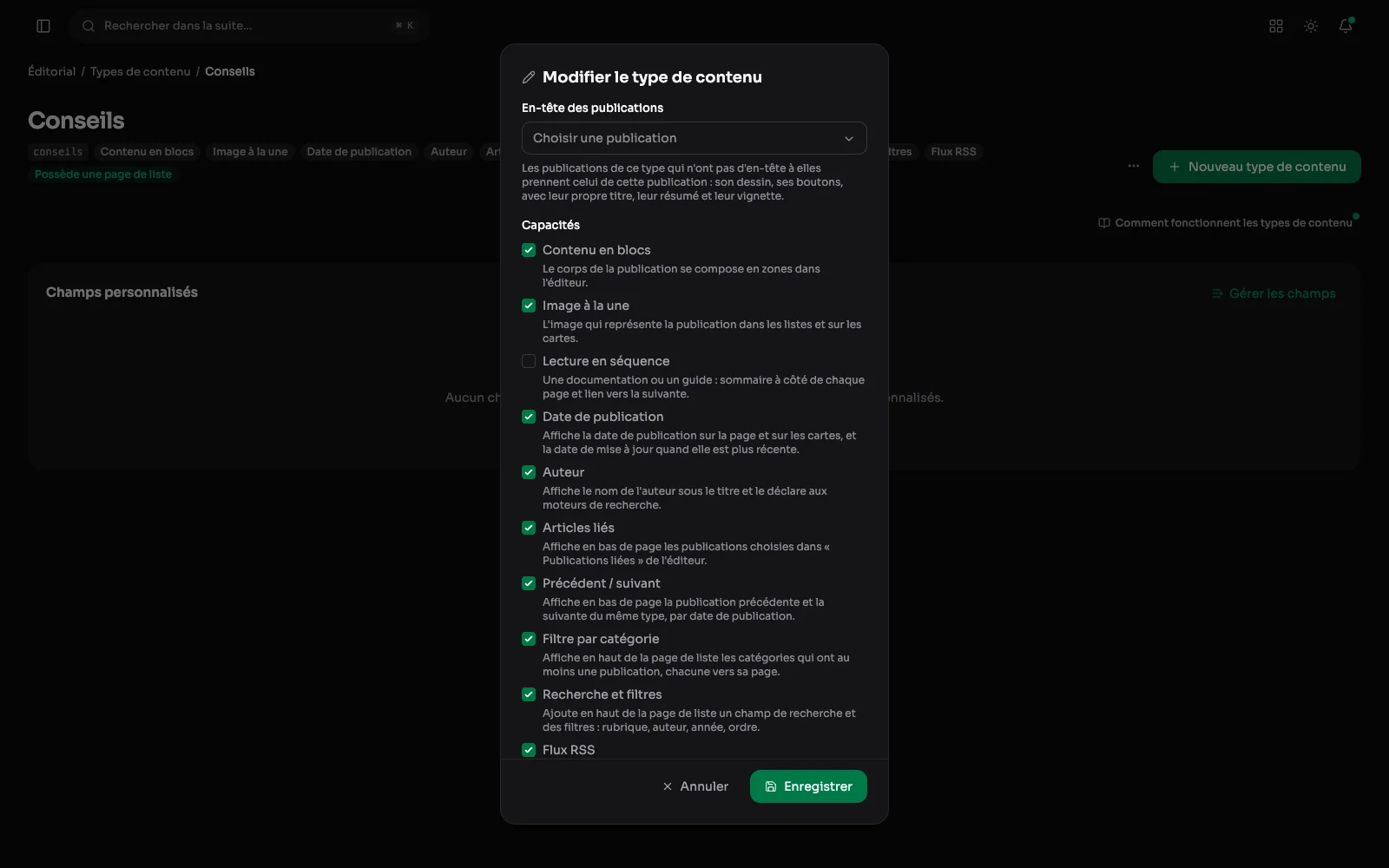Uncheck Filtre par catégorie
The height and width of the screenshot is (868, 1389).
point(529,639)
